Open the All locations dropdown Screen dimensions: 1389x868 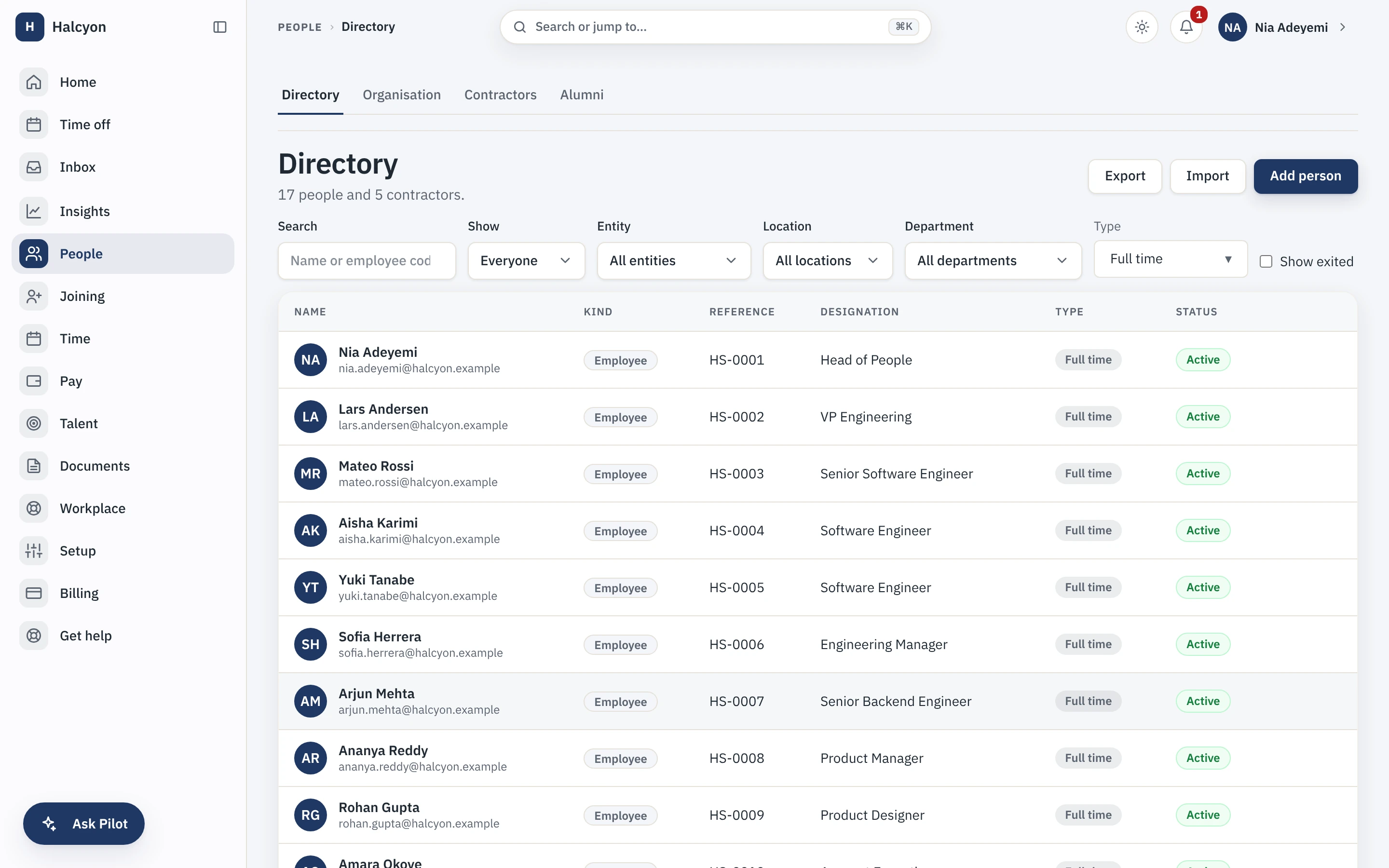coord(828,260)
